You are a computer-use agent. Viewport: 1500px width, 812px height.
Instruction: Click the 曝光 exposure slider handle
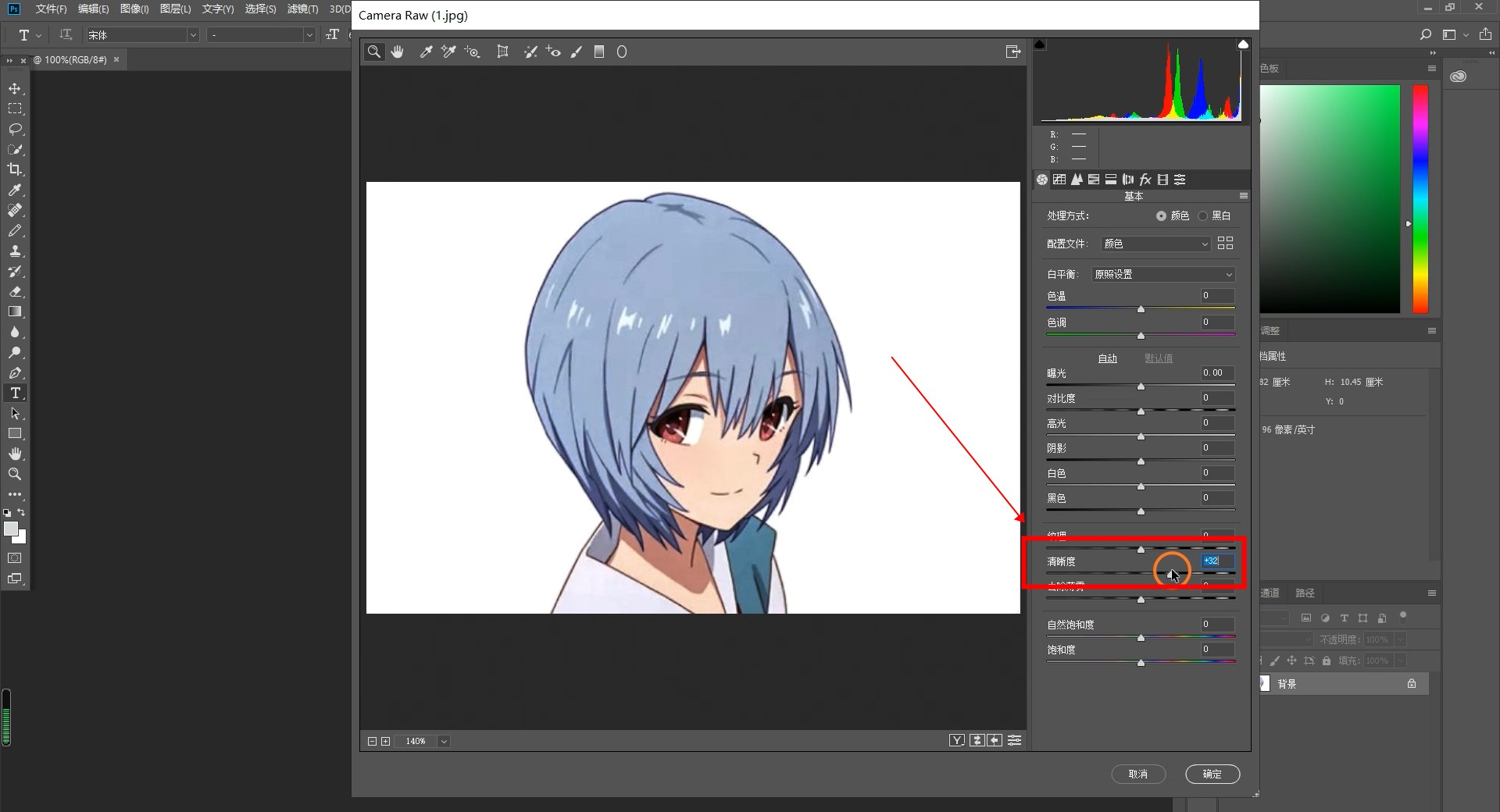(1141, 386)
